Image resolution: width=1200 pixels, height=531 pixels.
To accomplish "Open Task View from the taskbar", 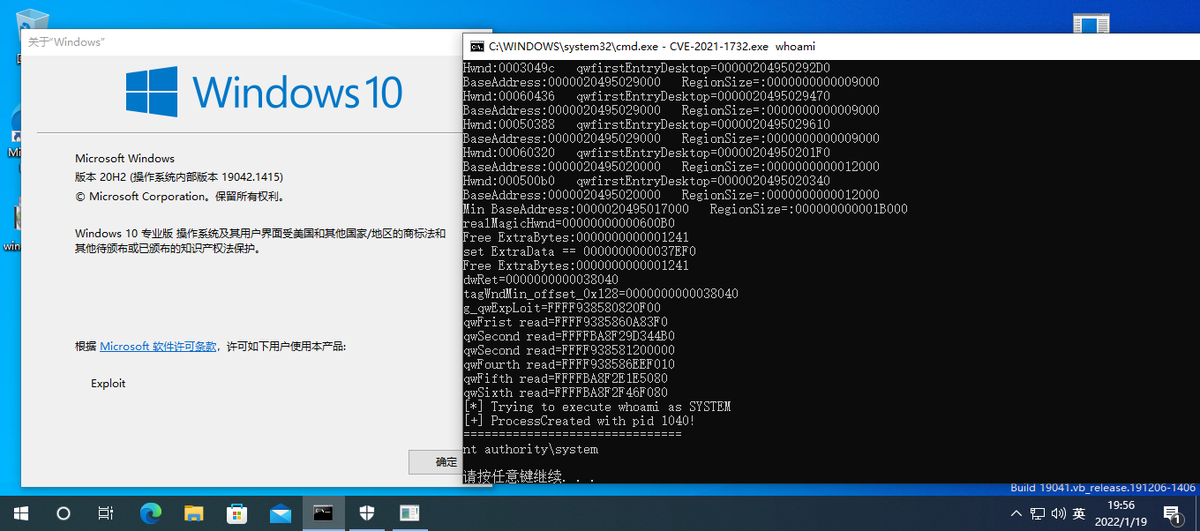I will point(106,513).
